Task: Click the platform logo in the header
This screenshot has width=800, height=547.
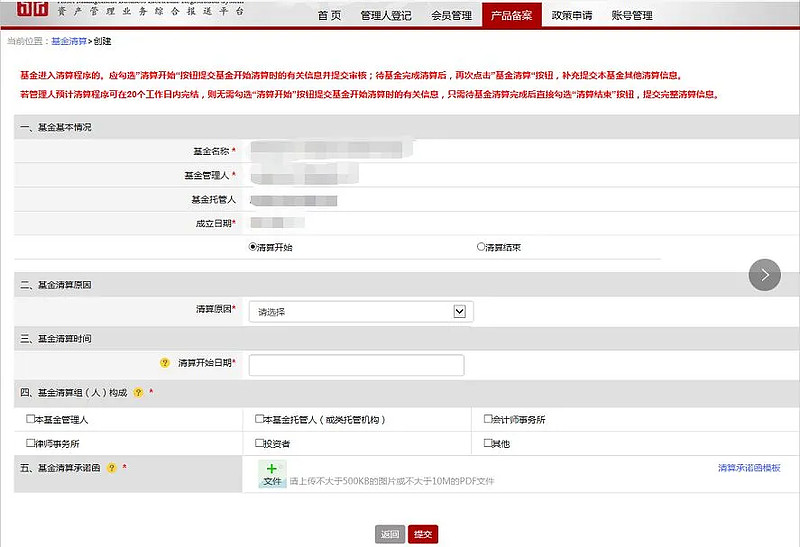Action: tap(32, 8)
